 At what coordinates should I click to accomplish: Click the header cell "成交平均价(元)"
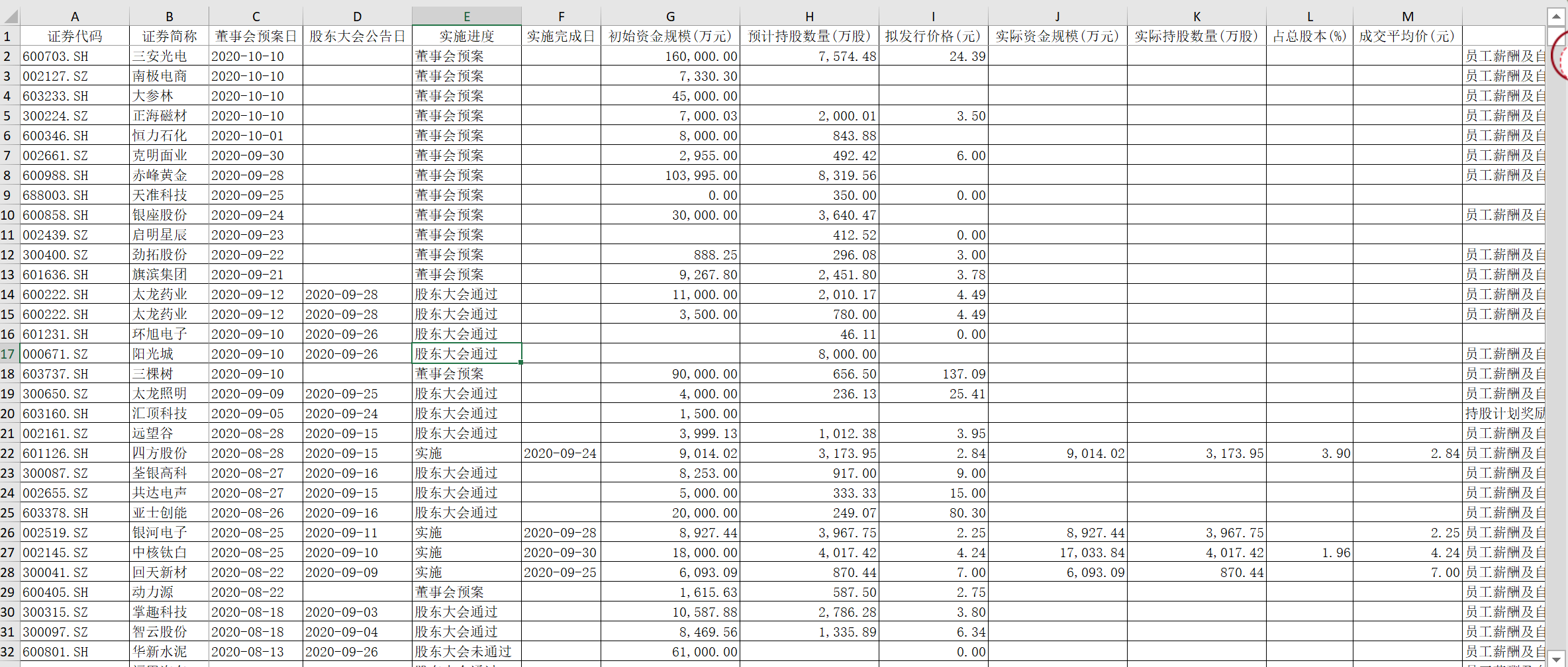(1408, 36)
